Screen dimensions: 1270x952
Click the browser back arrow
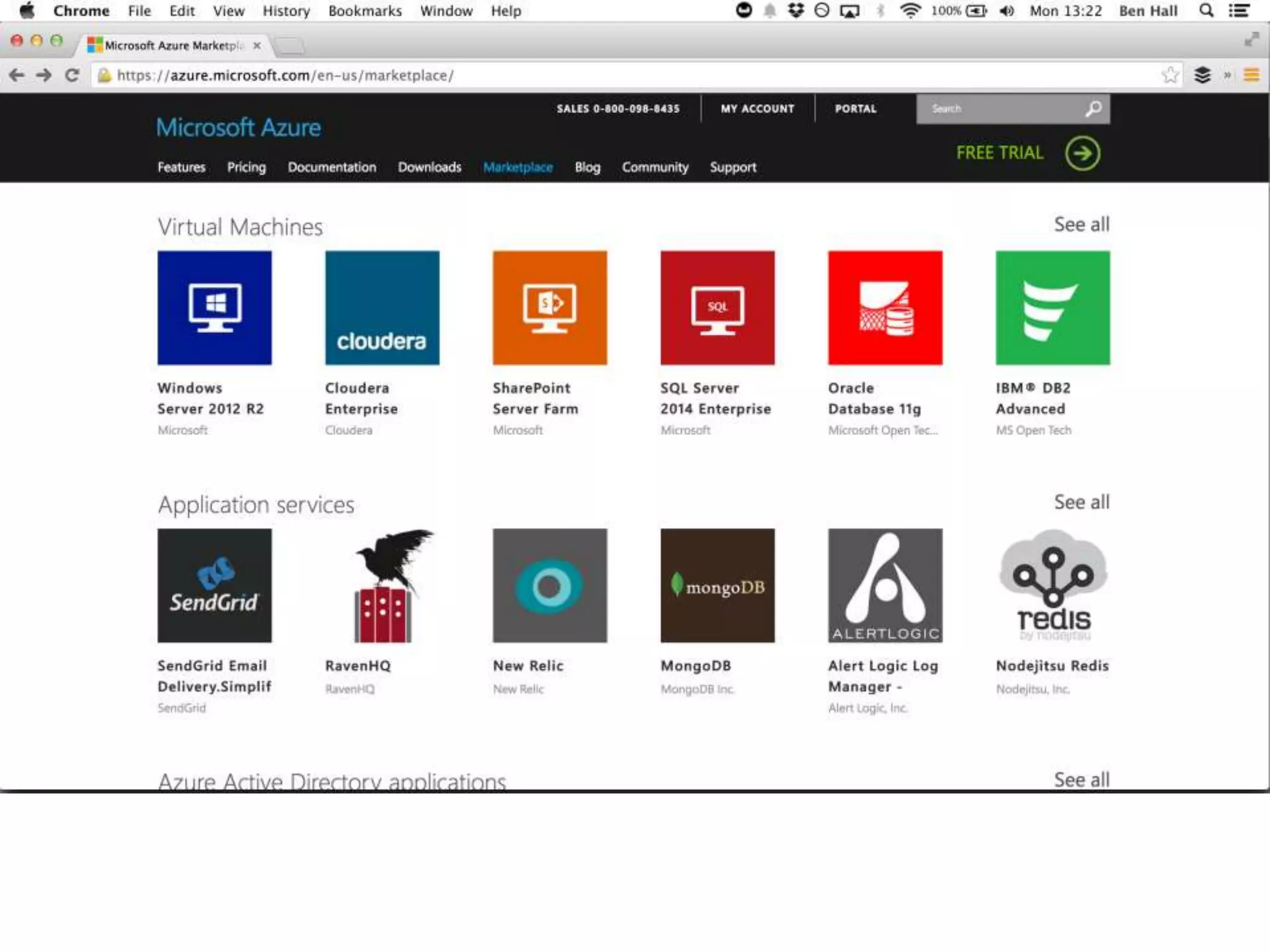(17, 75)
